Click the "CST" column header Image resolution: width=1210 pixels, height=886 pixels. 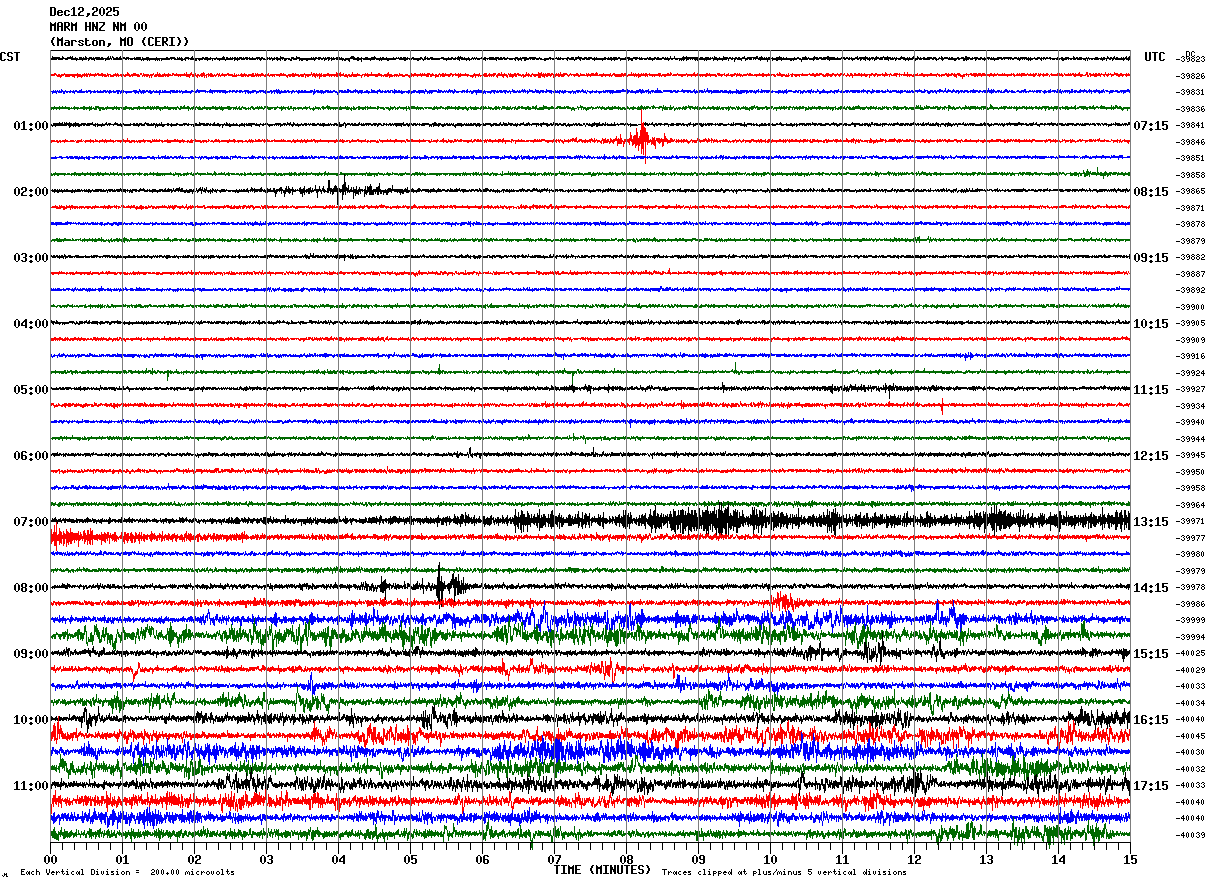[10, 57]
